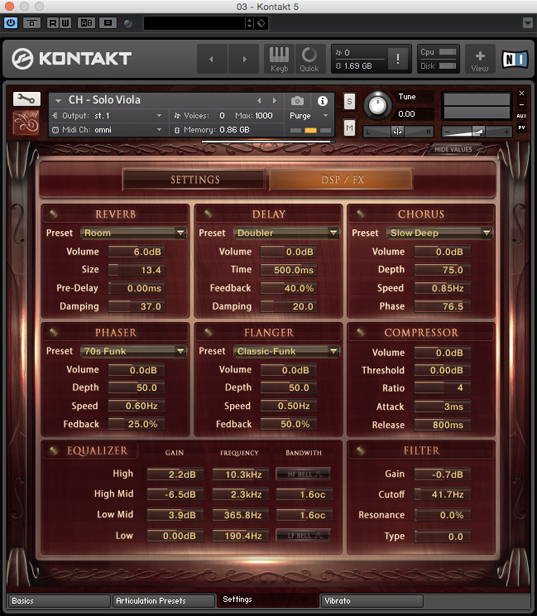Show the on-screen keyboard via Keyb icon
The height and width of the screenshot is (616, 537).
(279, 59)
